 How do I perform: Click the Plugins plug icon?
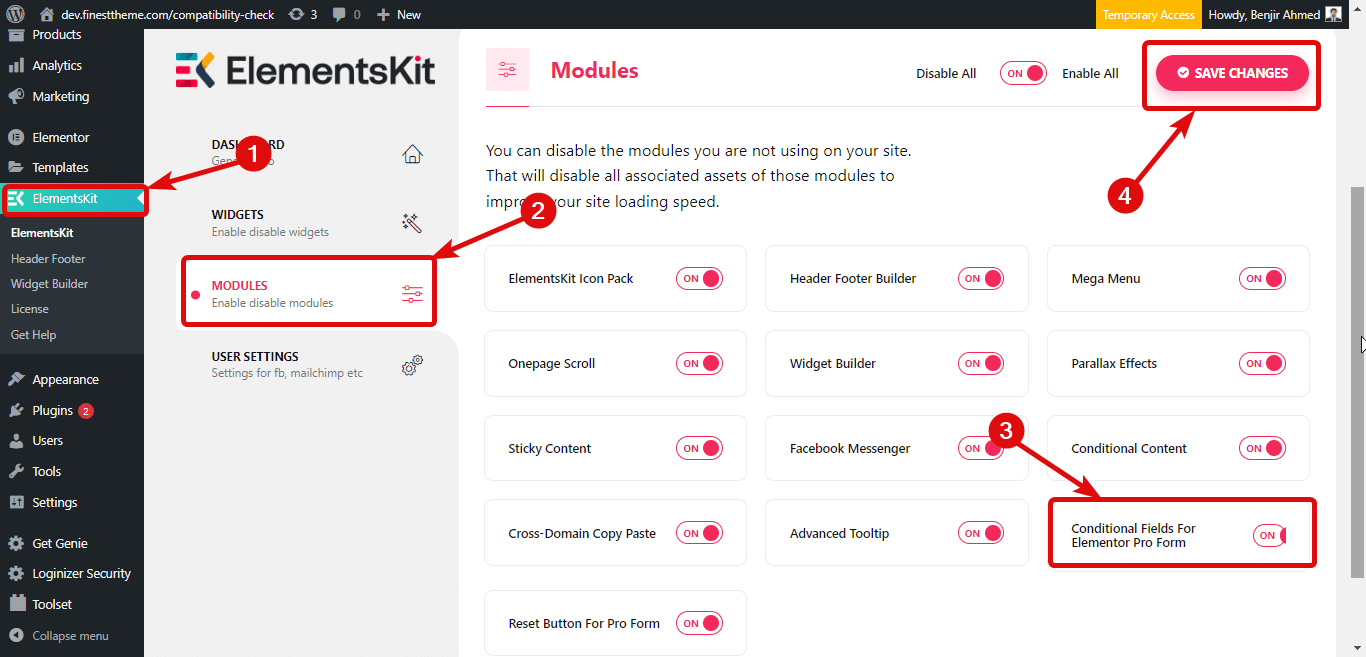pyautogui.click(x=16, y=410)
